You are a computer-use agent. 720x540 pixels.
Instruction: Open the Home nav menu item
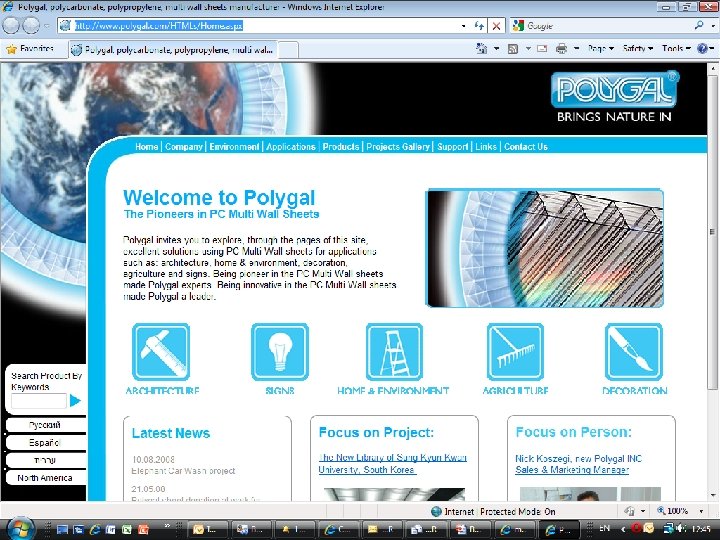click(146, 146)
